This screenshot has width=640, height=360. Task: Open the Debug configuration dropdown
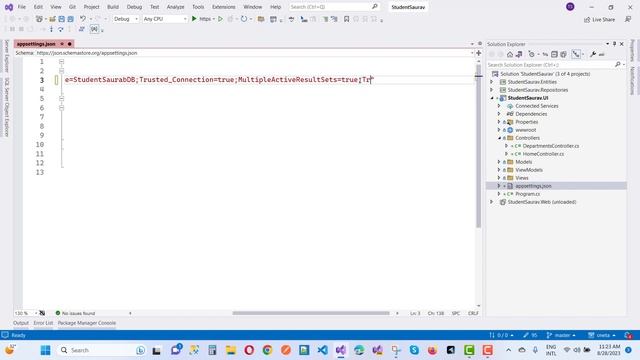(x=126, y=19)
